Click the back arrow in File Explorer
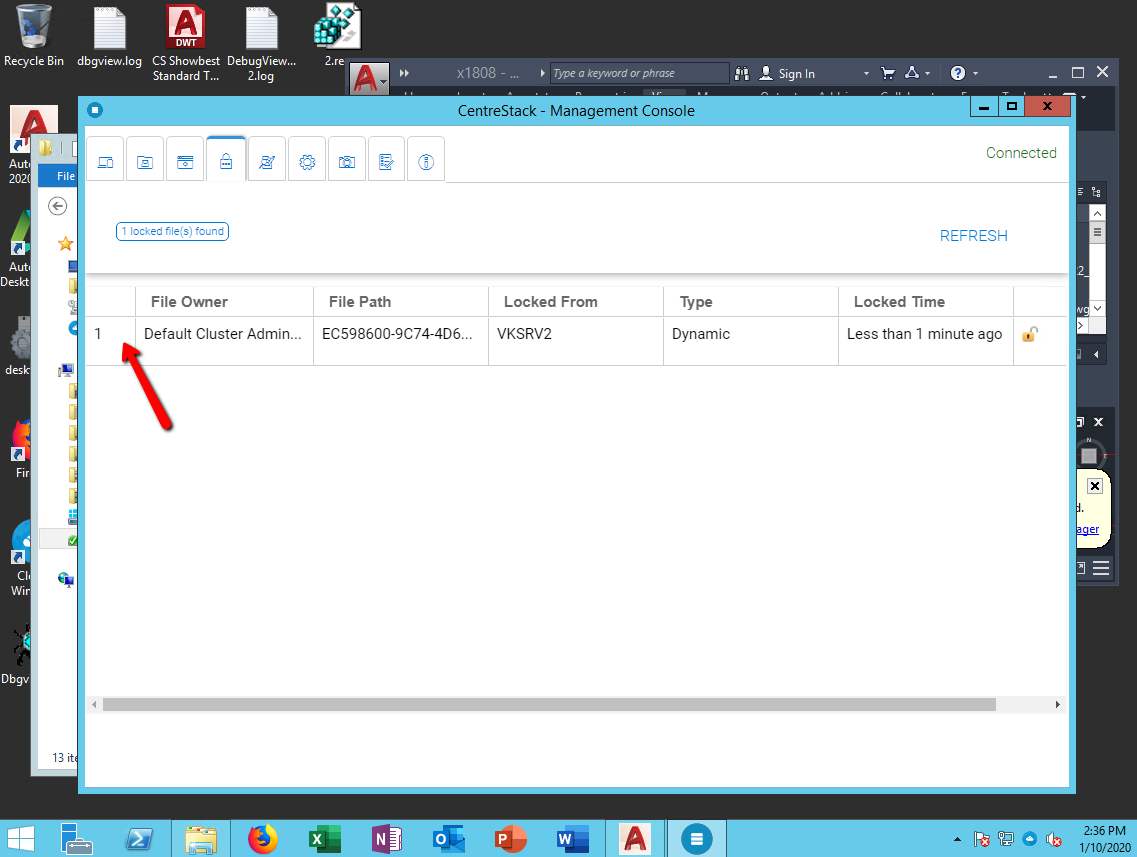This screenshot has height=857, width=1137. (58, 206)
